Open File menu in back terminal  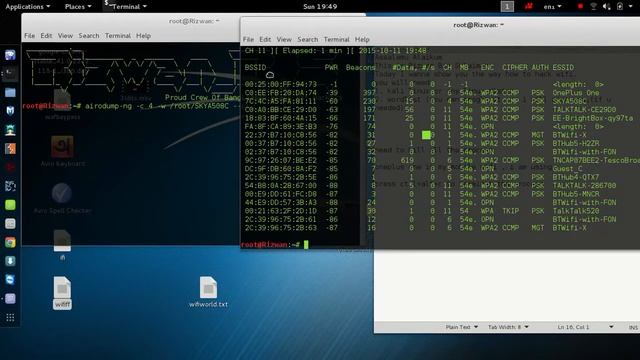tap(29, 36)
